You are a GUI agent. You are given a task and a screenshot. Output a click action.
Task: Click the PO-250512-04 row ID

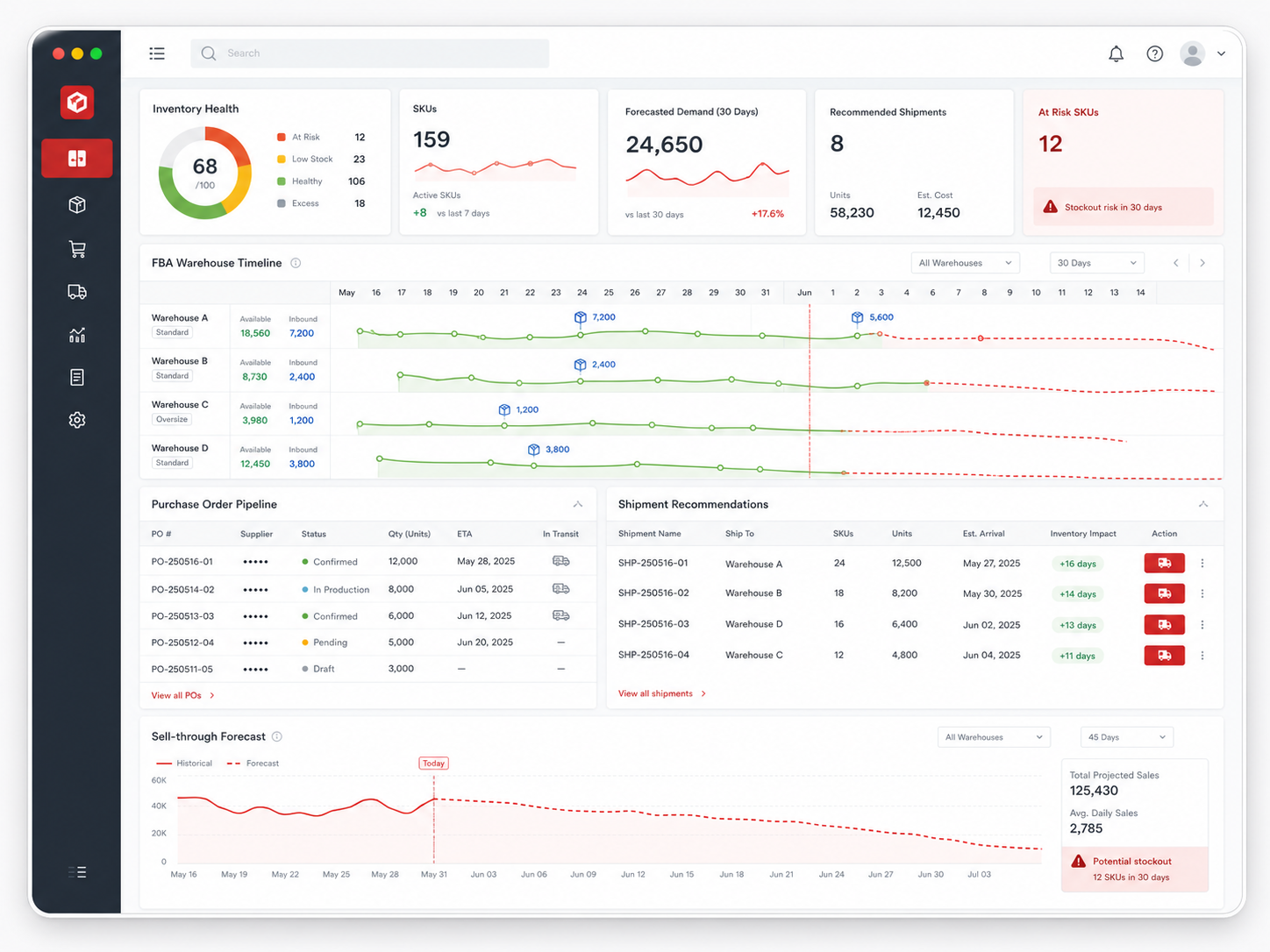182,643
